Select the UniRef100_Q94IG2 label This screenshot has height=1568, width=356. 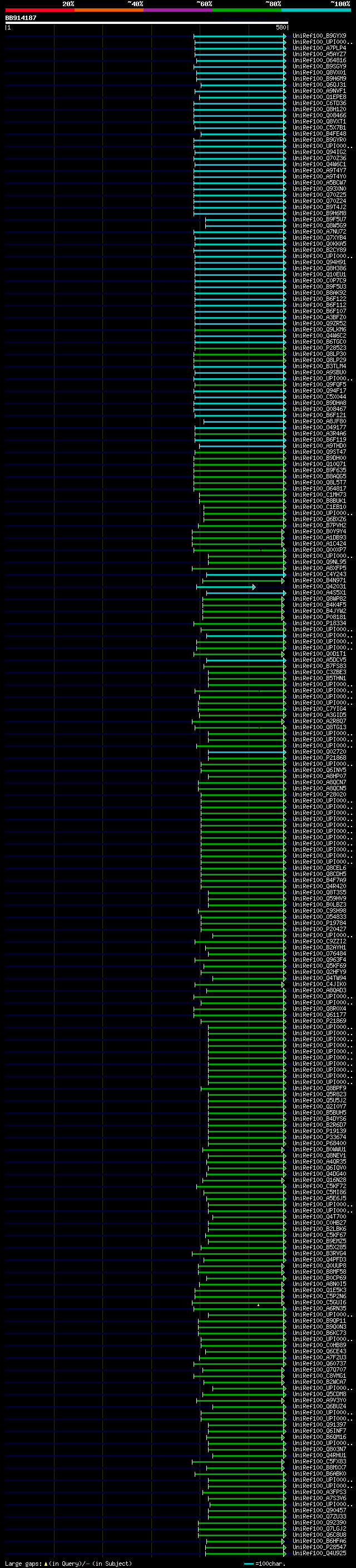[319, 152]
